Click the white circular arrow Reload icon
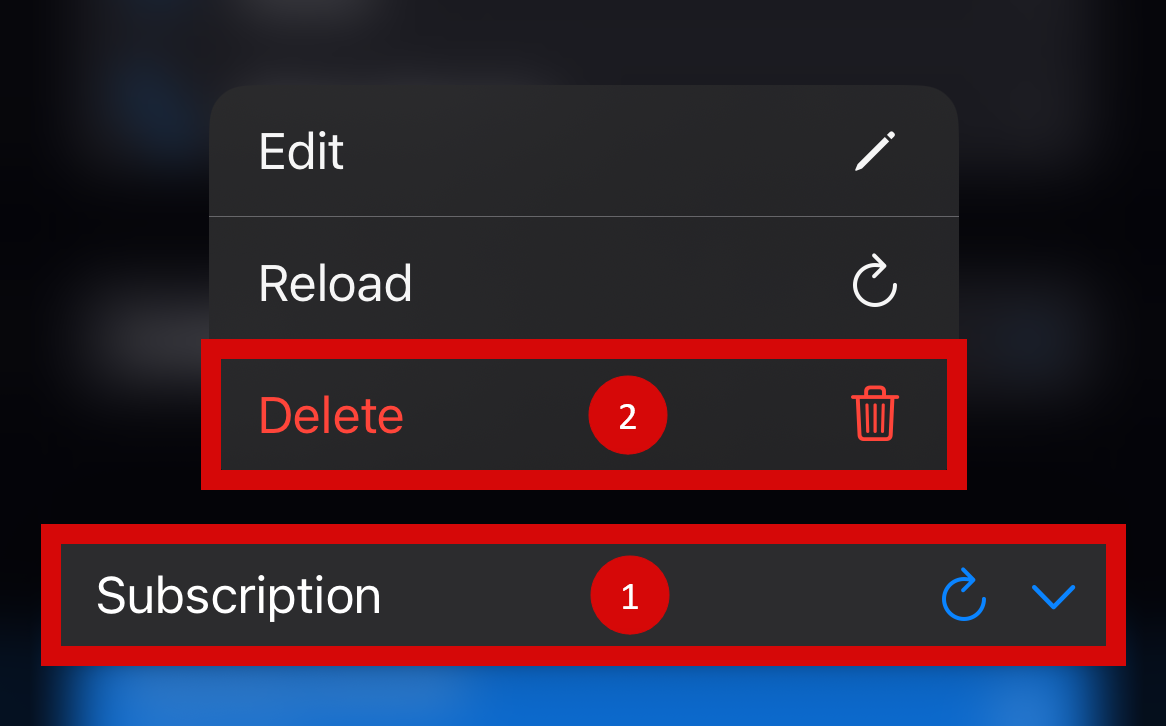Image resolution: width=1166 pixels, height=726 pixels. click(874, 280)
